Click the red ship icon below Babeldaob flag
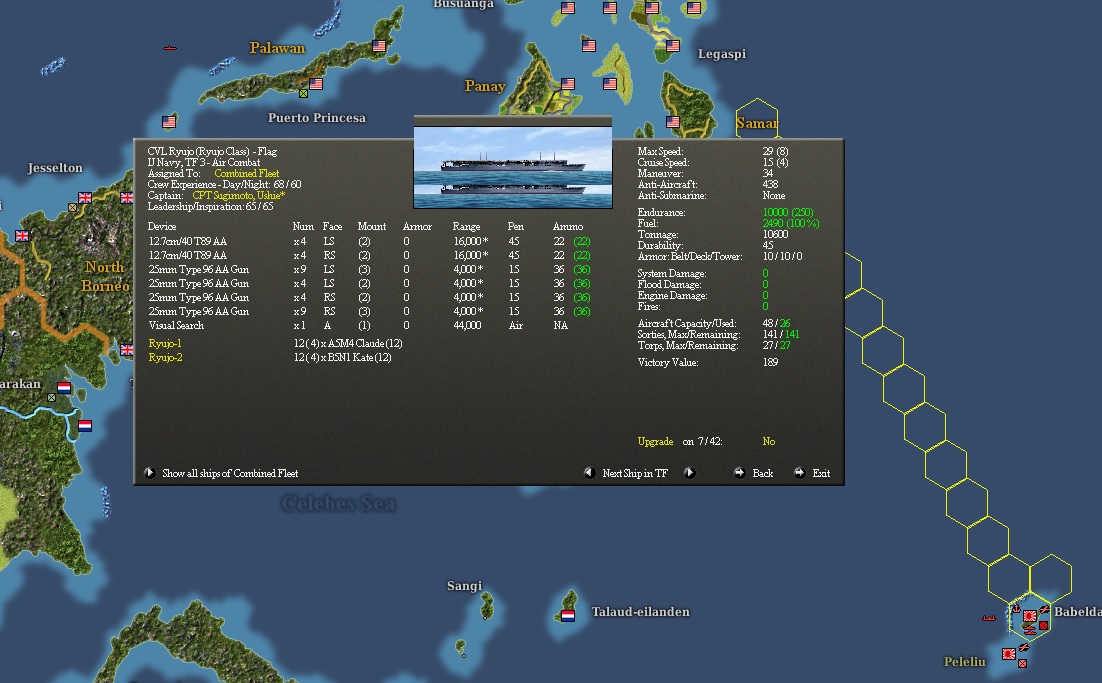1102x683 pixels. point(1030,630)
